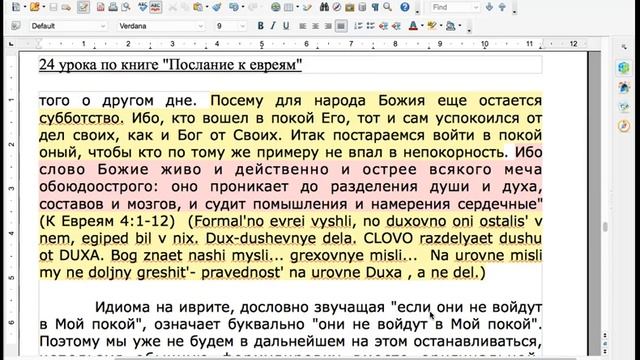Apply the Highlighting color marker

click(431, 26)
